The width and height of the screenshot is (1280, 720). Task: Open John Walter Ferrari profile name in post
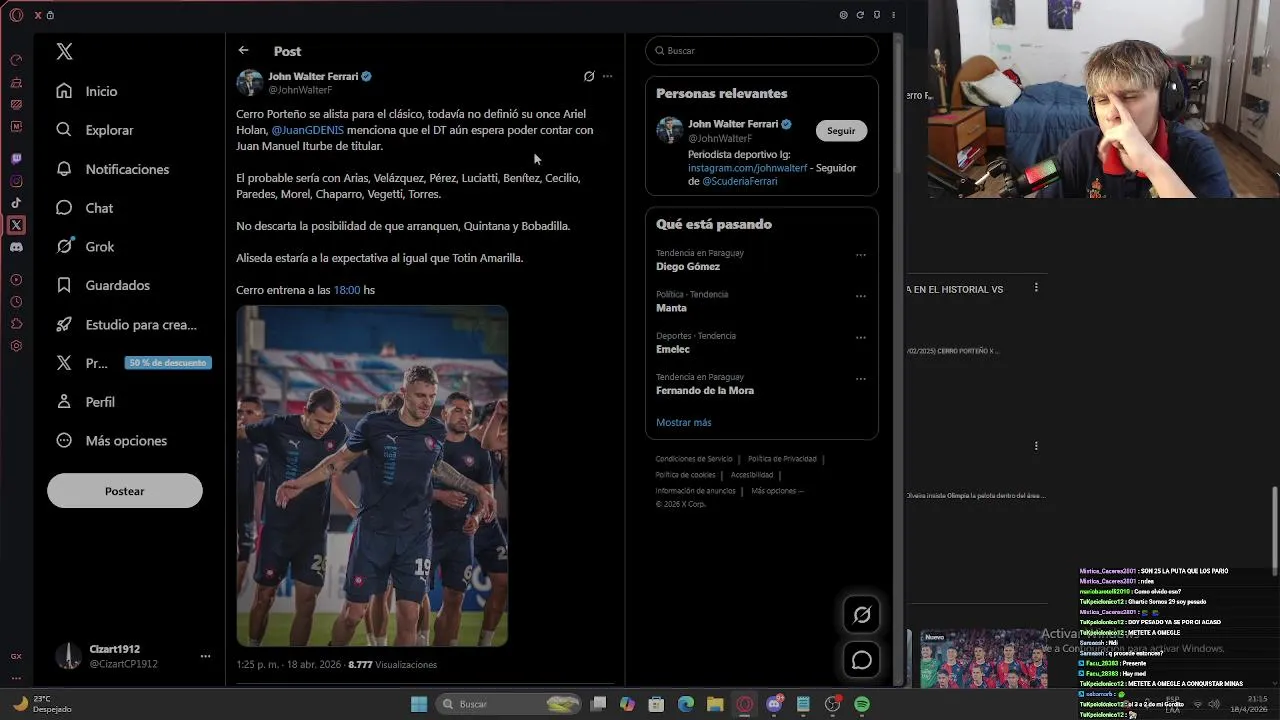click(313, 76)
